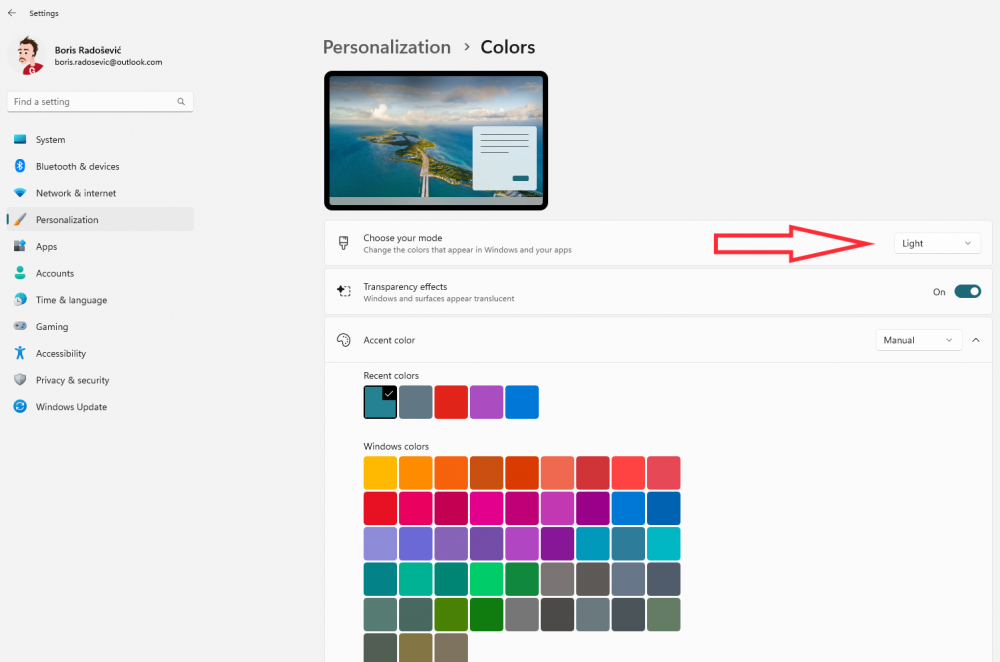The image size is (1000, 662).
Task: Select the yellow gold Windows color
Action: (380, 473)
